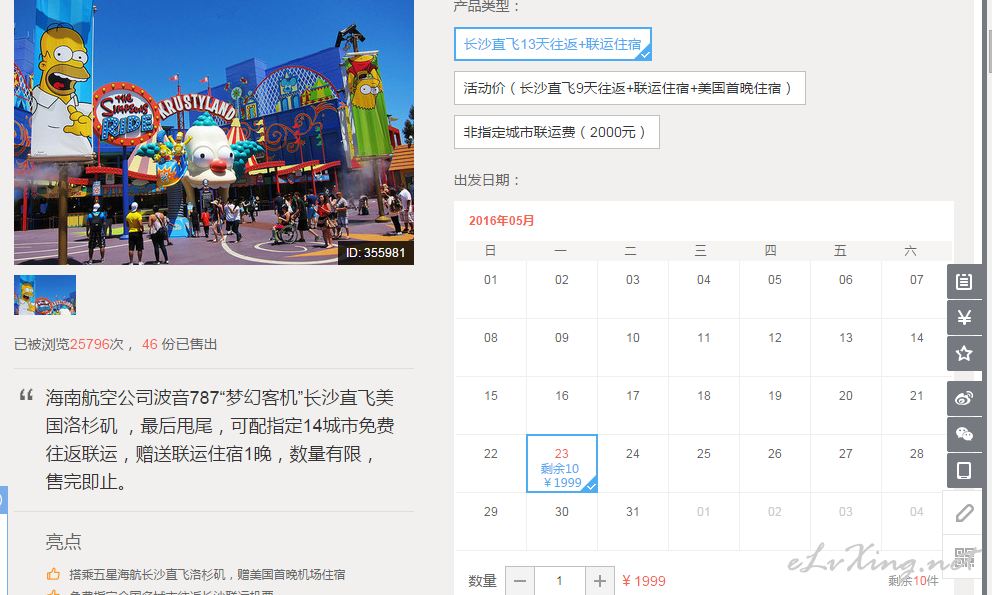Click calendar date 31

coord(633,522)
